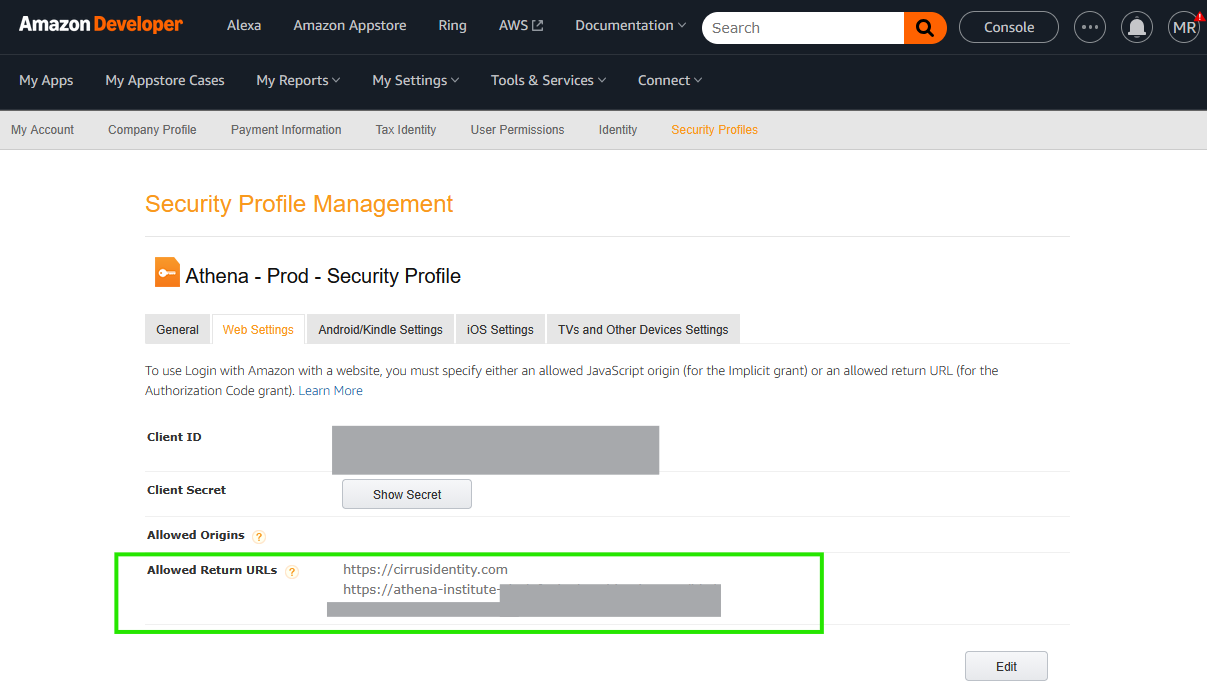Click the orange search magnifier button

(925, 28)
